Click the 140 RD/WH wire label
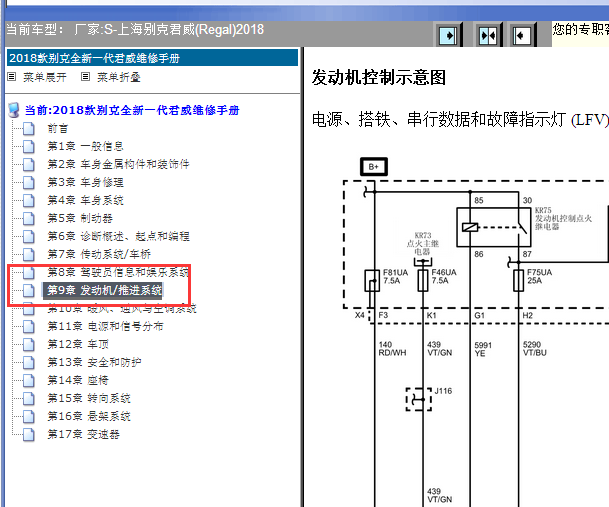This screenshot has width=609, height=507. tap(392, 348)
